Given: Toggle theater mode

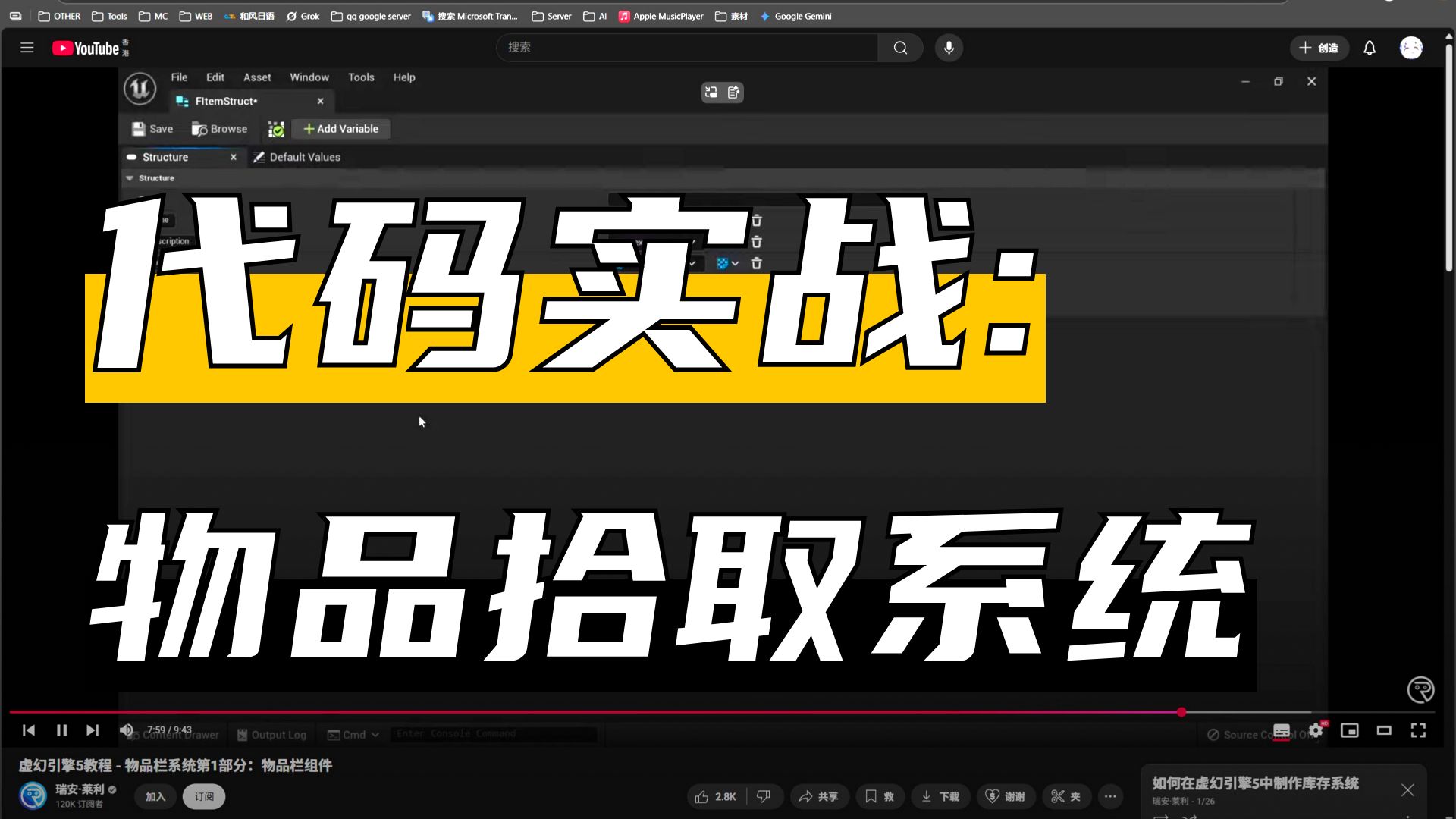Looking at the screenshot, I should (x=1384, y=730).
